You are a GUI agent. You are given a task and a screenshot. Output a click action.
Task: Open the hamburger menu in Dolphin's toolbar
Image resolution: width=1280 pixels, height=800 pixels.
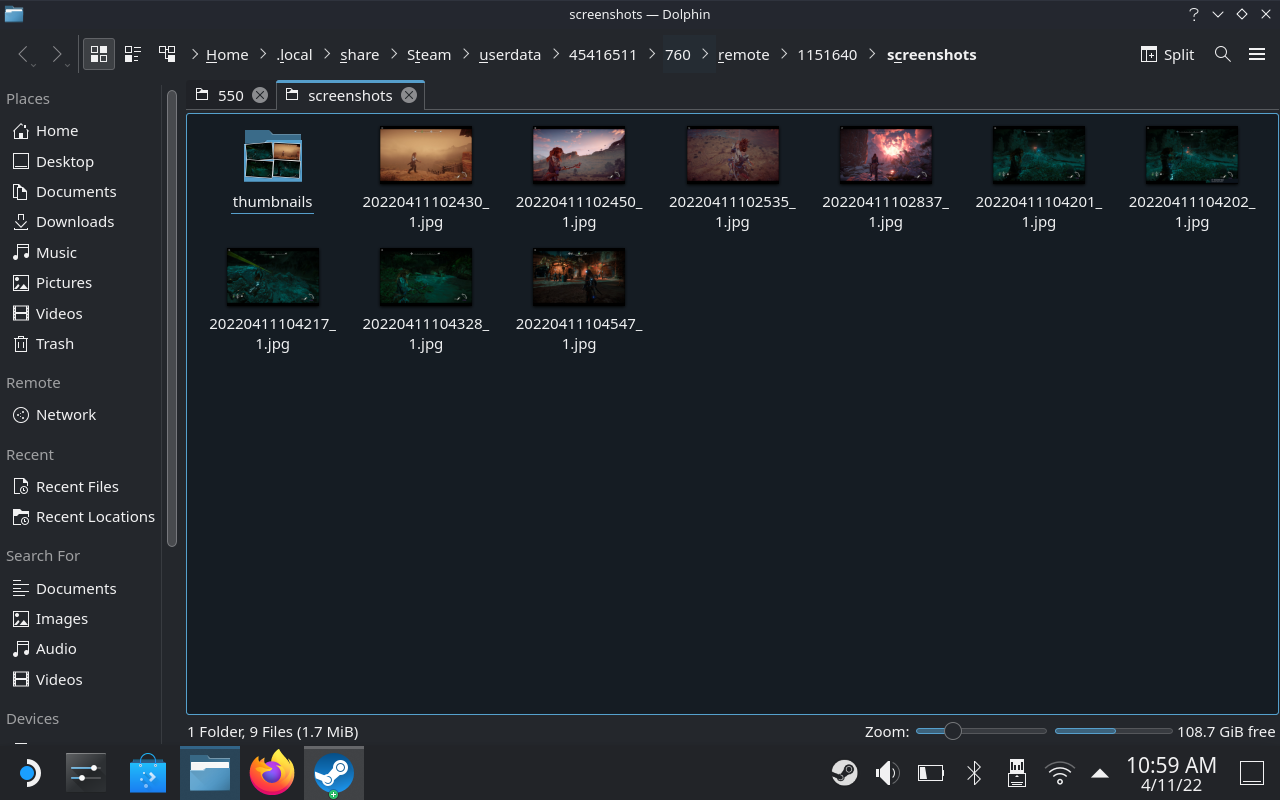1257,54
